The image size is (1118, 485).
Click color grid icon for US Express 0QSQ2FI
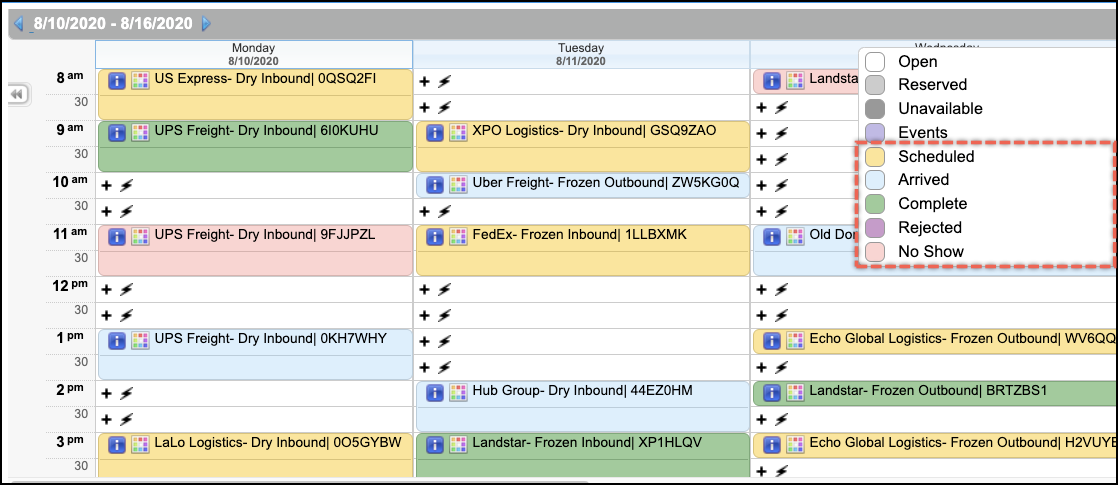(140, 81)
